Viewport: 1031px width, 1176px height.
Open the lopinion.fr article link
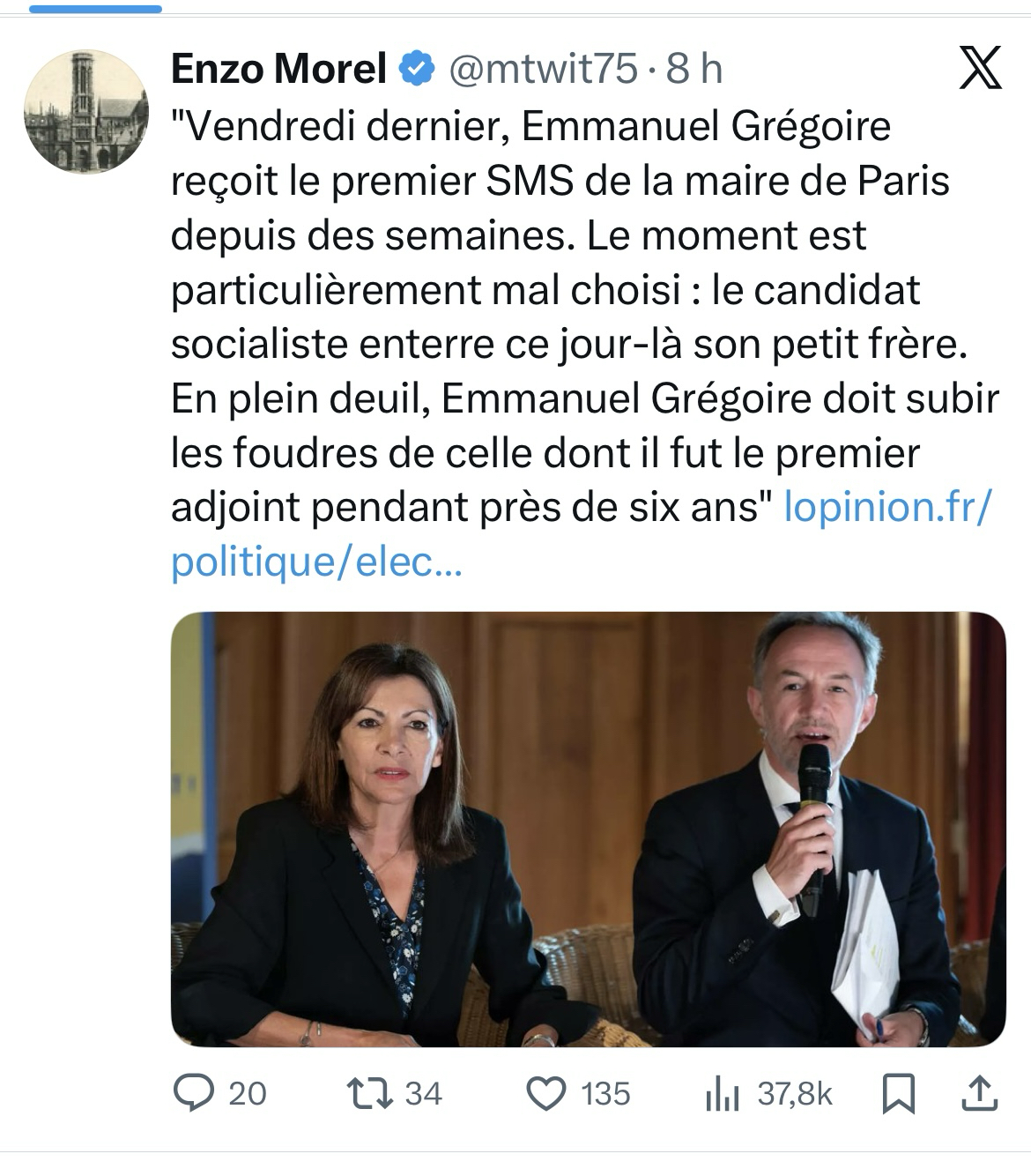tap(886, 507)
